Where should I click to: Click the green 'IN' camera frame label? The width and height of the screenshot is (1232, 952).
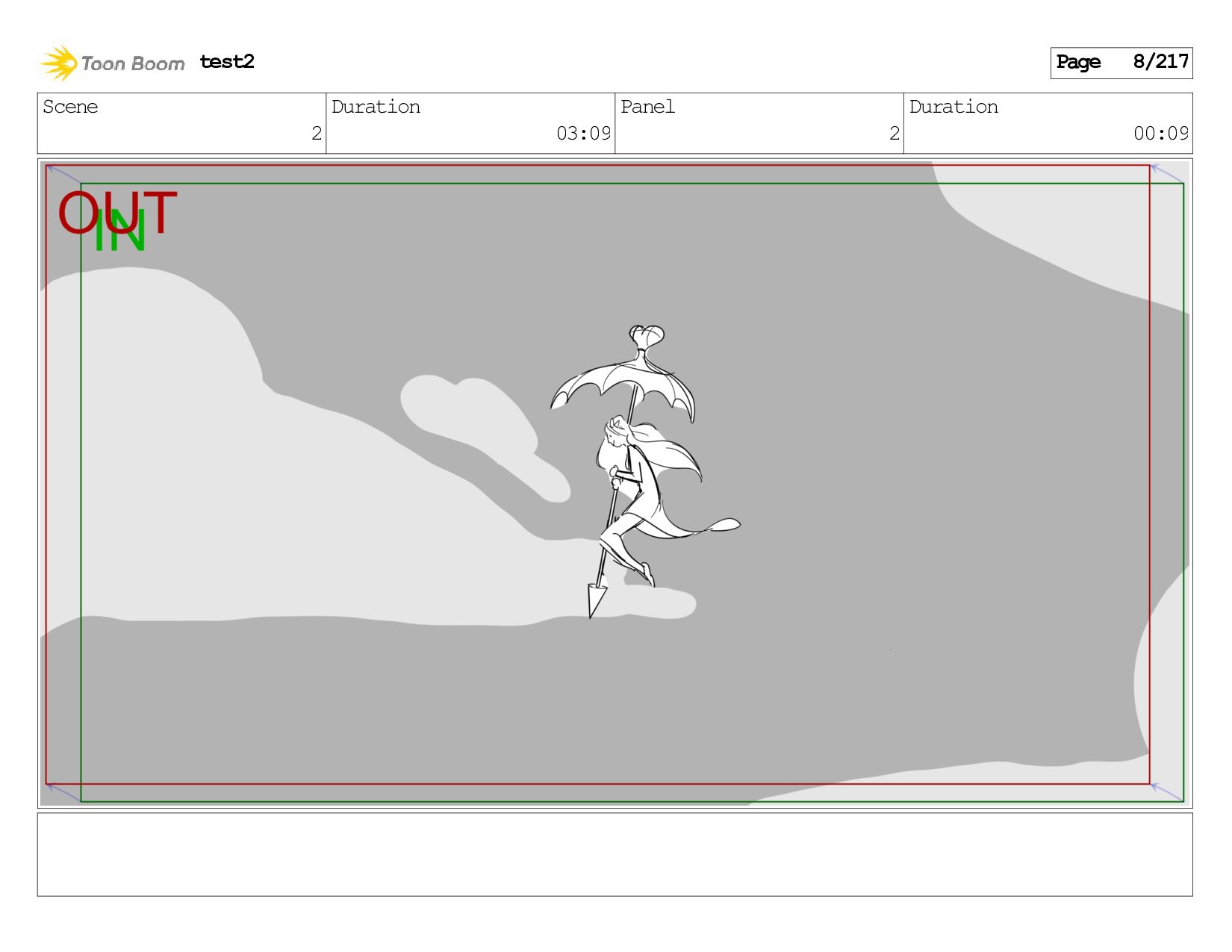(x=119, y=231)
